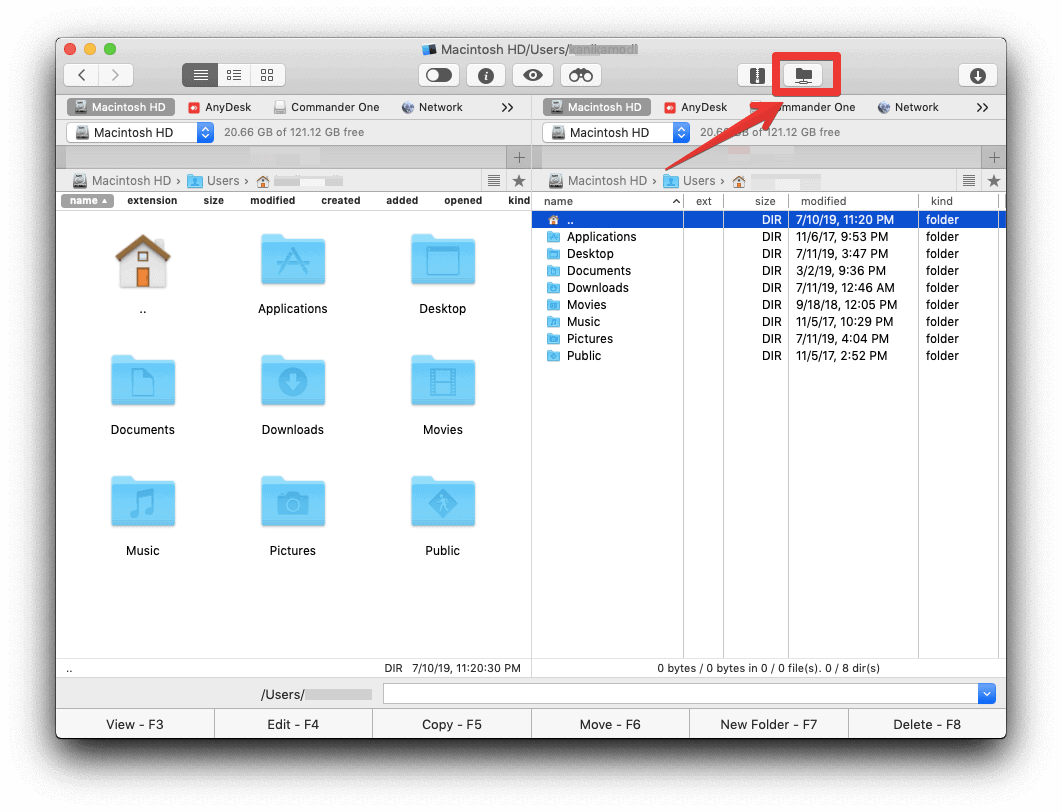Image resolution: width=1062 pixels, height=812 pixels.
Task: Toggle Quick Look eye button
Action: click(x=533, y=75)
